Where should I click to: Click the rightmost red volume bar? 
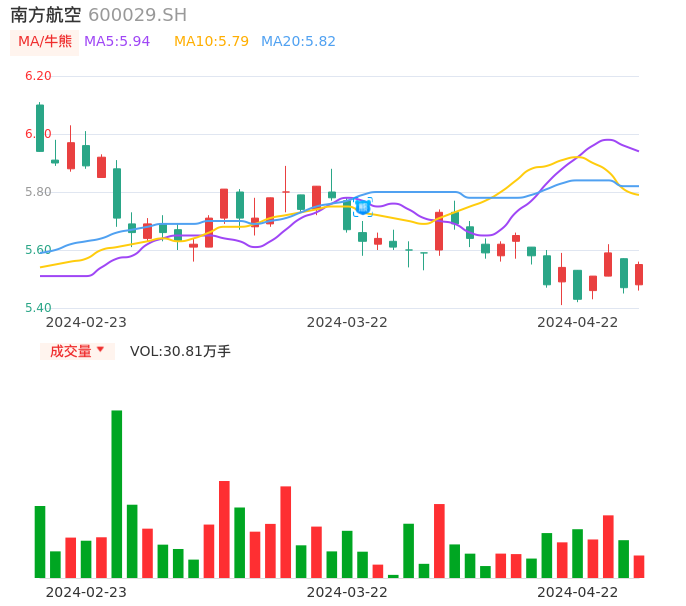coord(639,566)
